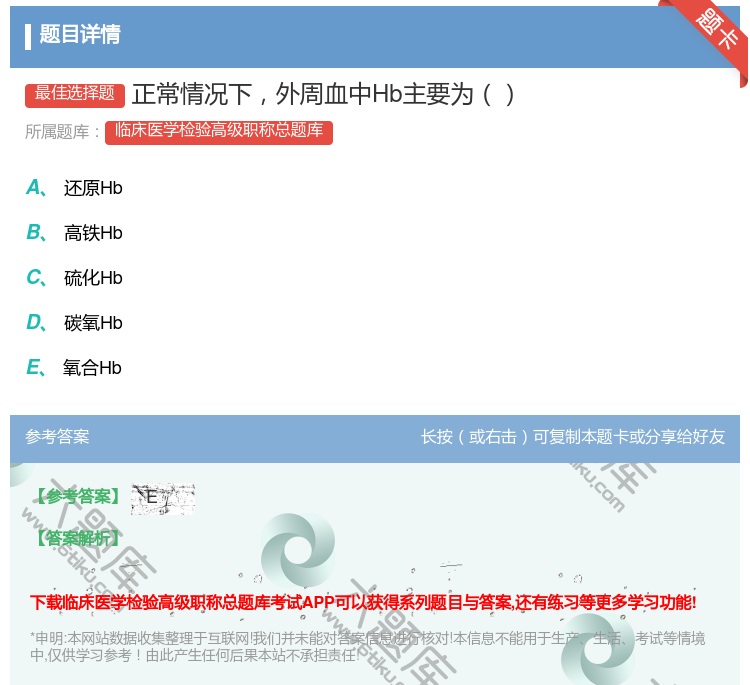
Task: Click the 所属题库 label
Action: click(62, 132)
